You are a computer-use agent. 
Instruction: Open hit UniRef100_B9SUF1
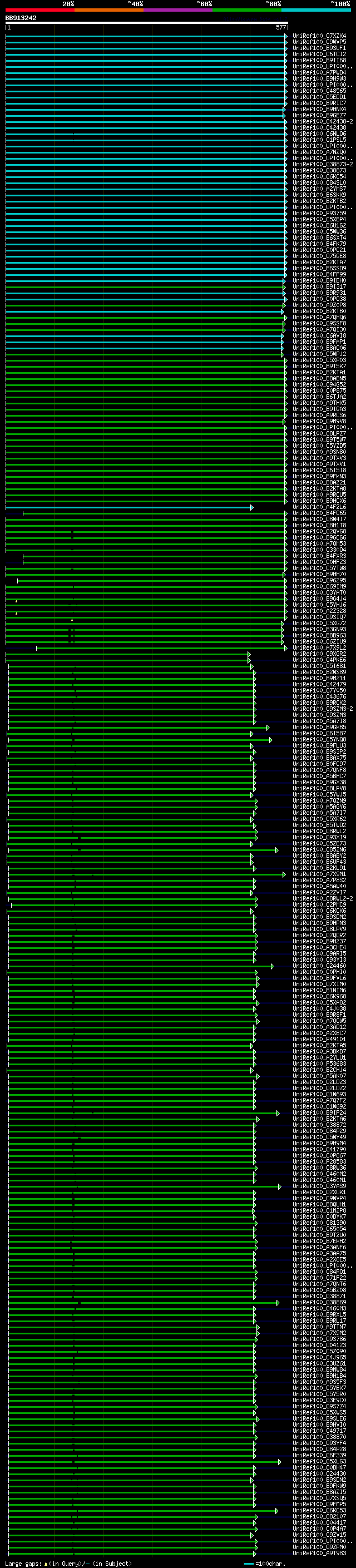click(x=319, y=48)
